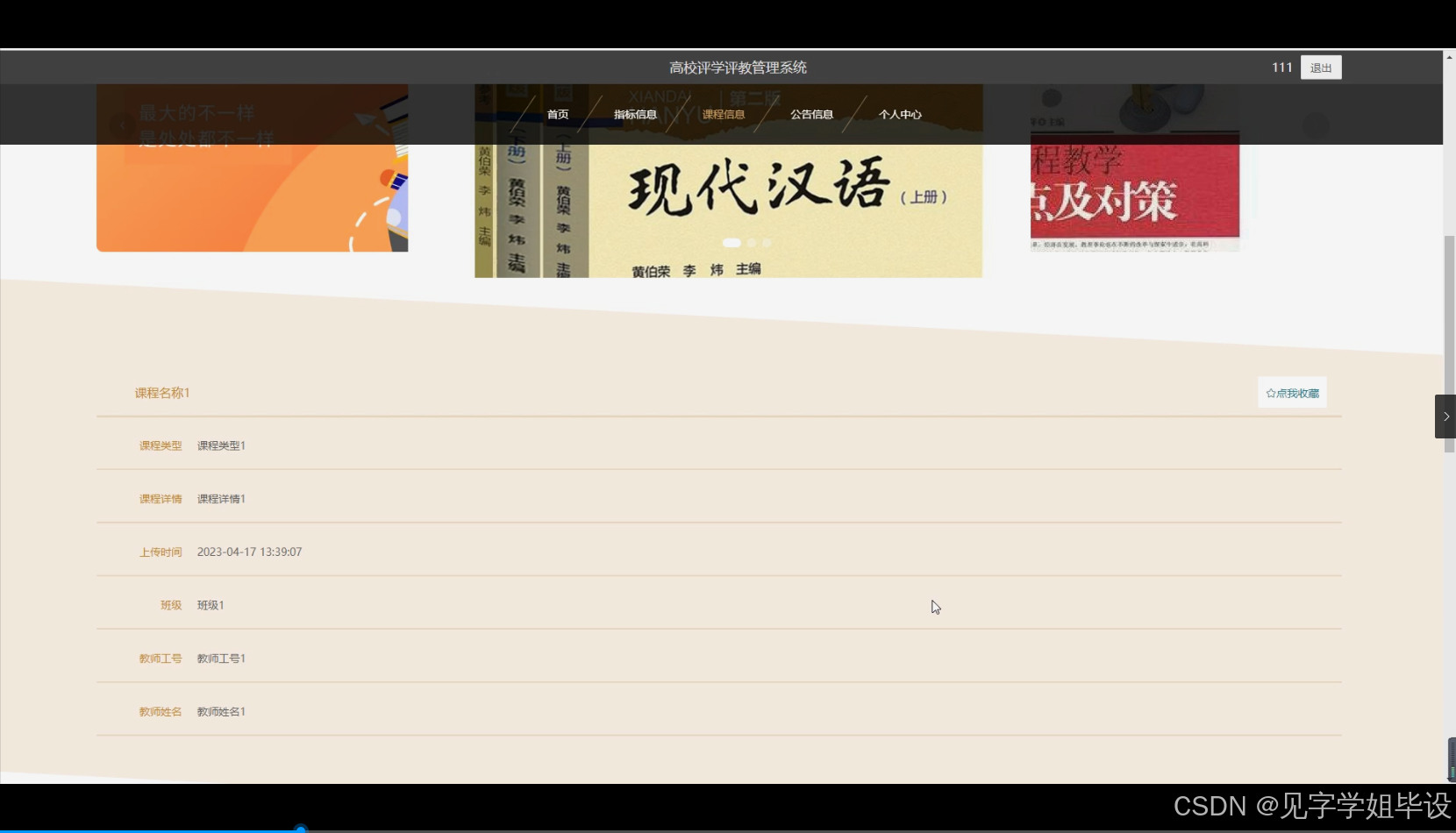Click the 课程名称1 course title
The width and height of the screenshot is (1456, 833).
(x=162, y=393)
